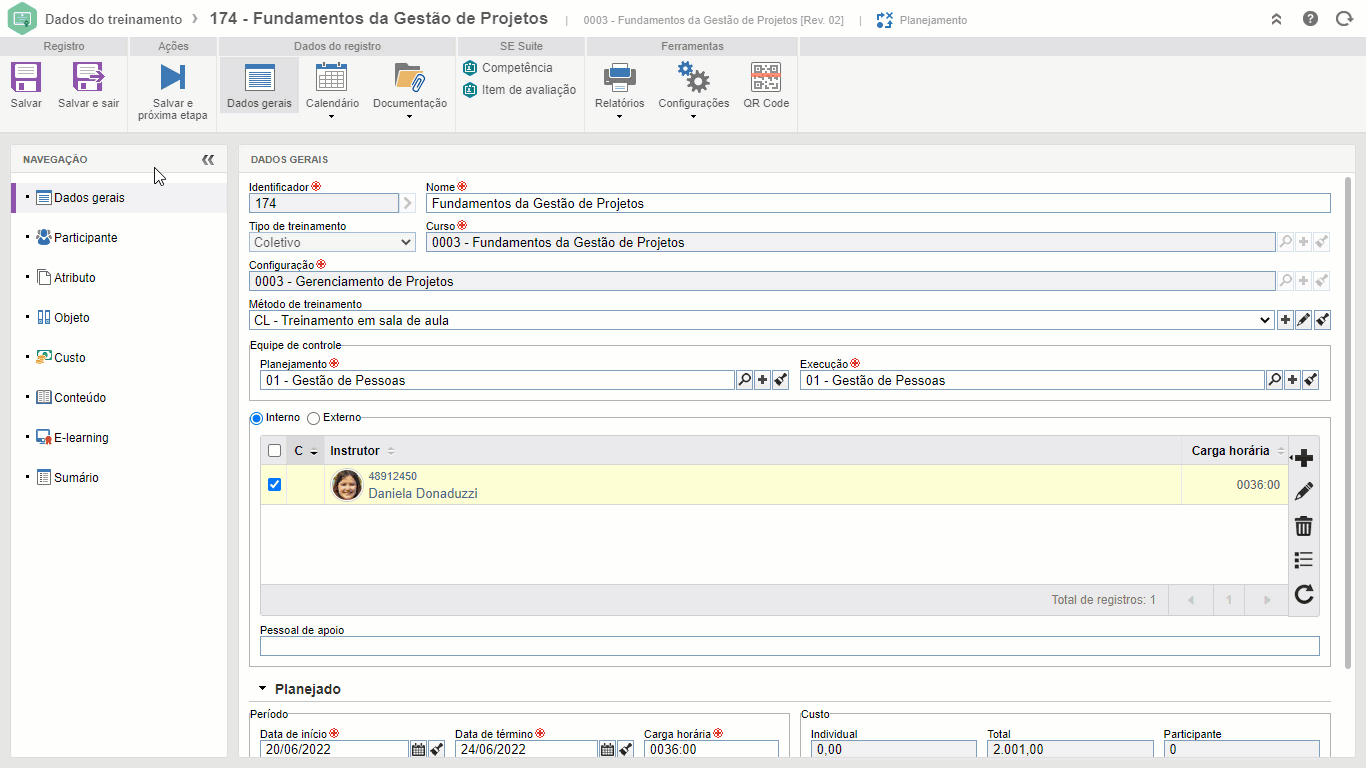
Task: Toggle the select-all instructors header checkbox
Action: 274,451
